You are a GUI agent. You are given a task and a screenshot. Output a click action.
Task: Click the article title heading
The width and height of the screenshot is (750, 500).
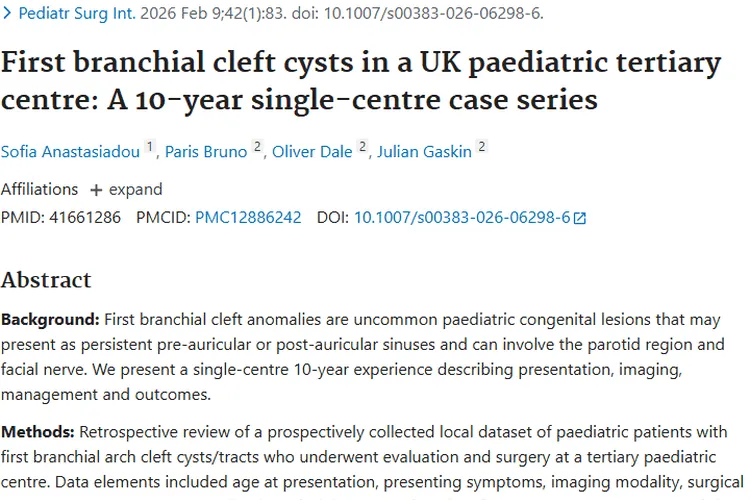tap(360, 81)
